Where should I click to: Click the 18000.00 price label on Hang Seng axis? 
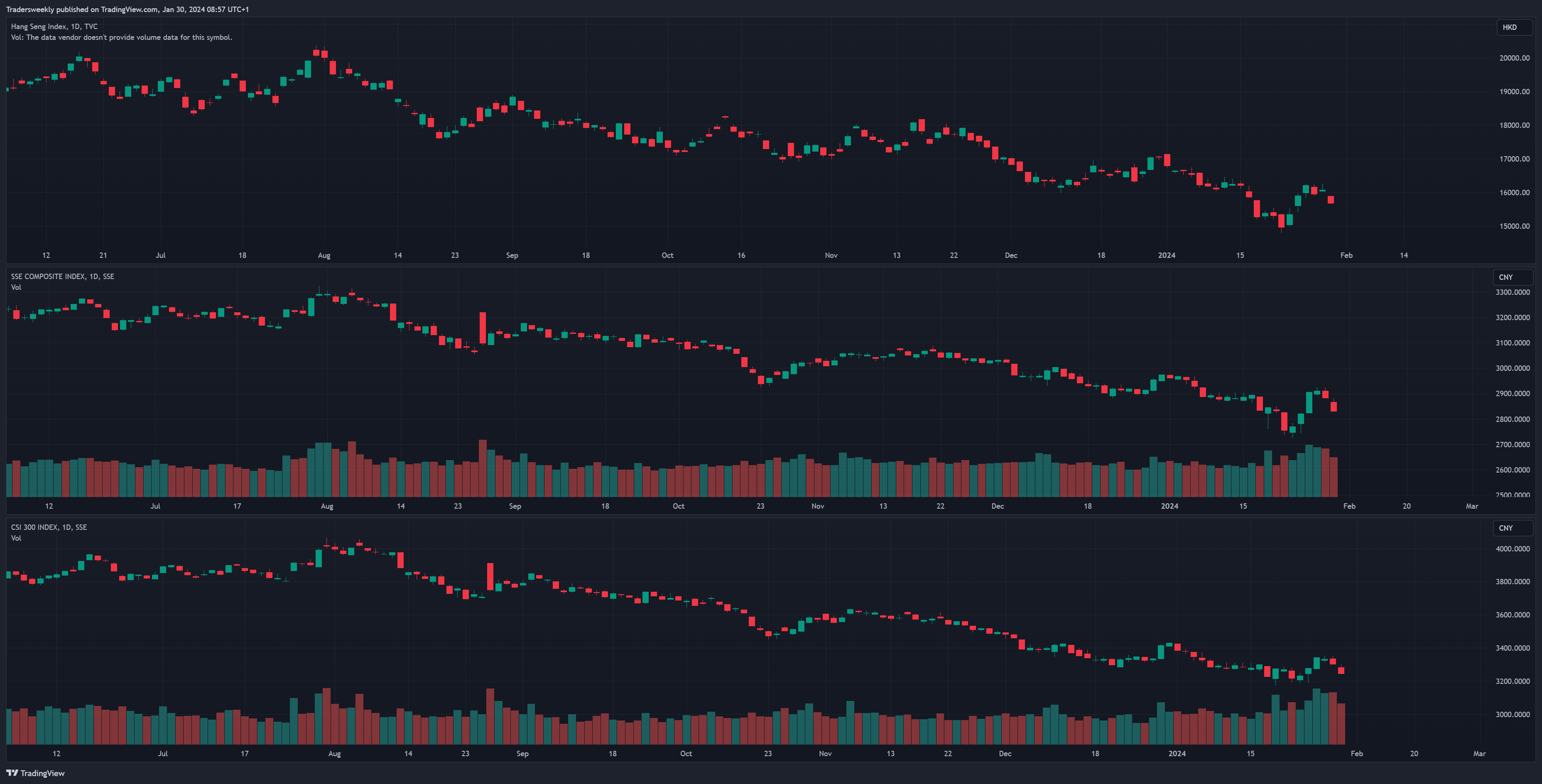pyautogui.click(x=1515, y=125)
